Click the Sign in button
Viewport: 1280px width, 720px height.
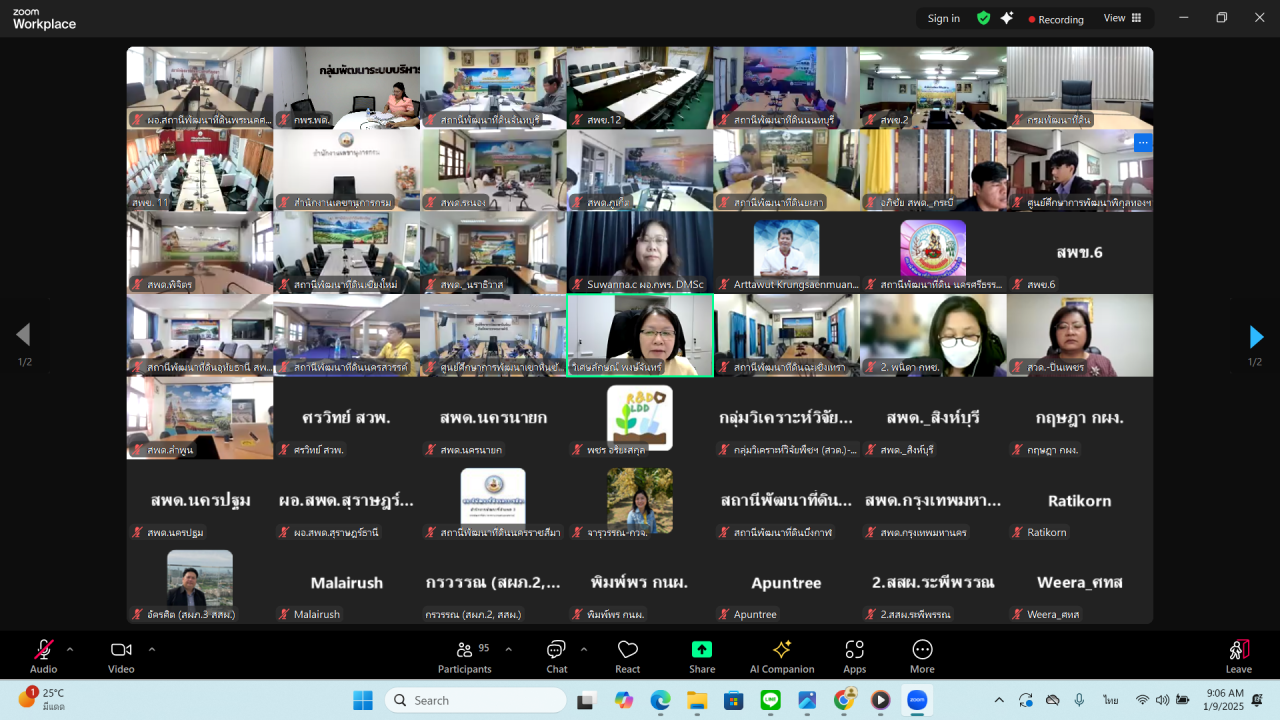click(943, 18)
